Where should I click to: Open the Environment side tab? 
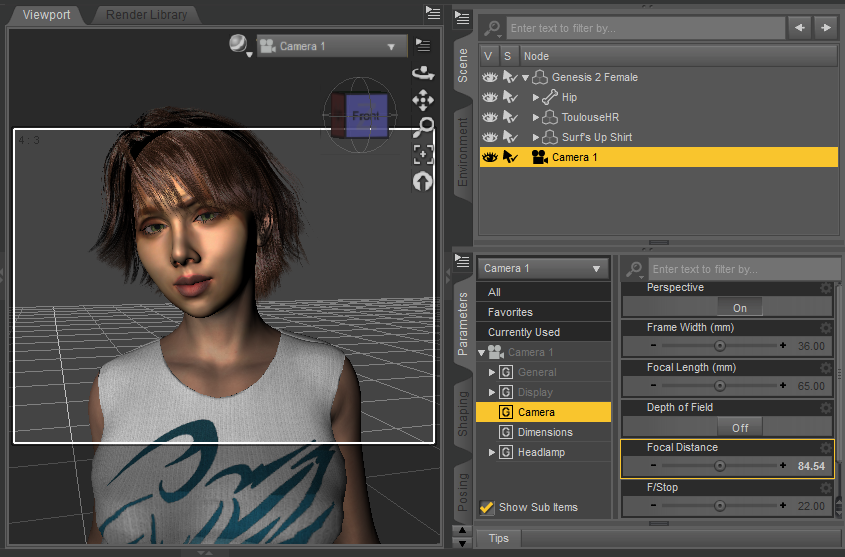point(463,152)
